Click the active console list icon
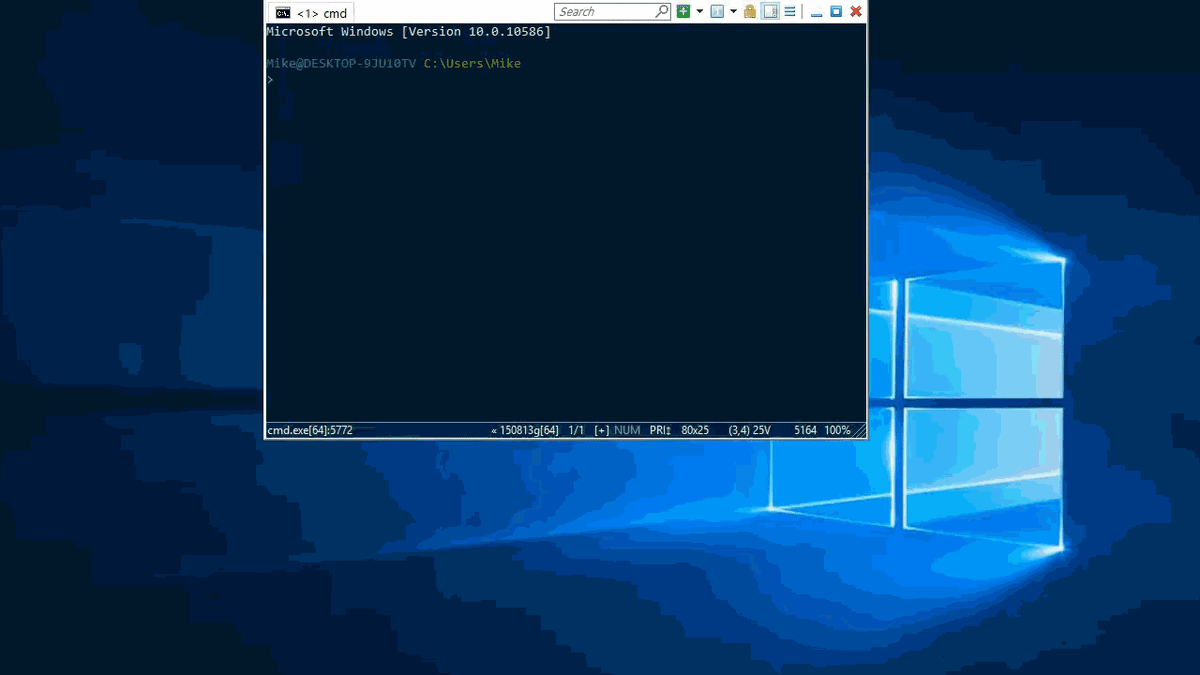1200x675 pixels. click(717, 12)
